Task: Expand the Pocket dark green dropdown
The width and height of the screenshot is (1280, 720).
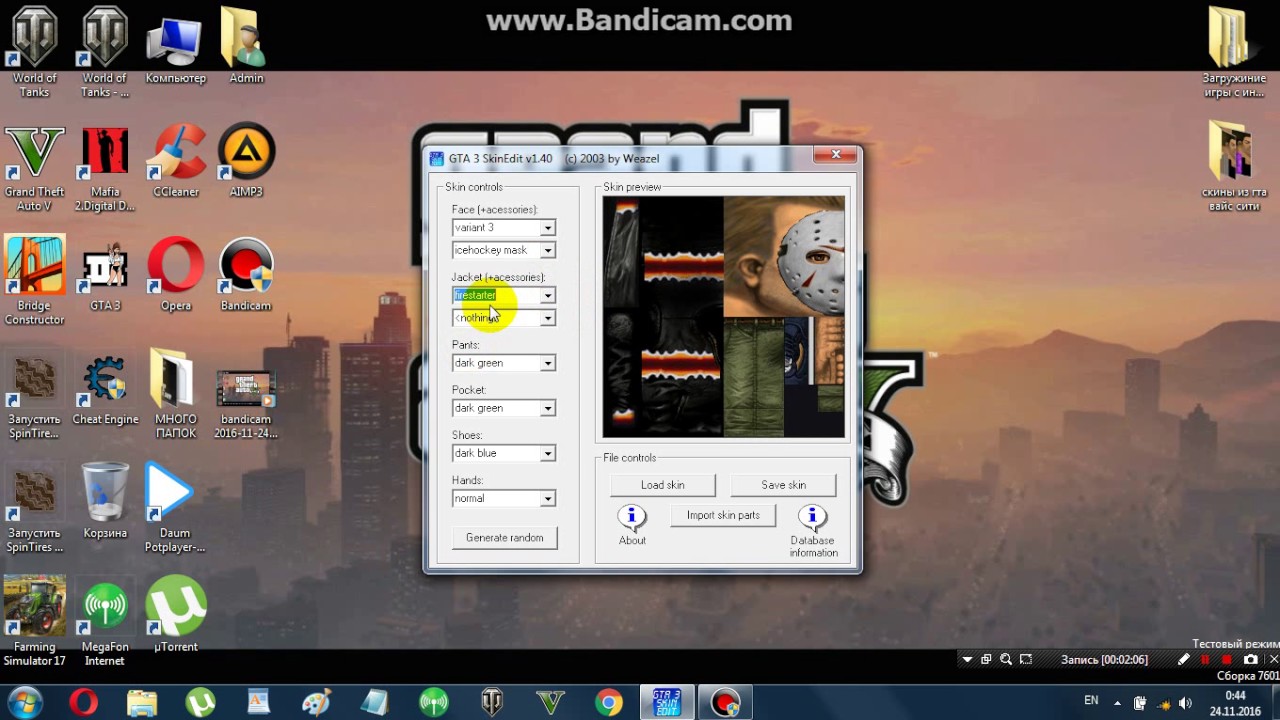Action: click(x=547, y=408)
